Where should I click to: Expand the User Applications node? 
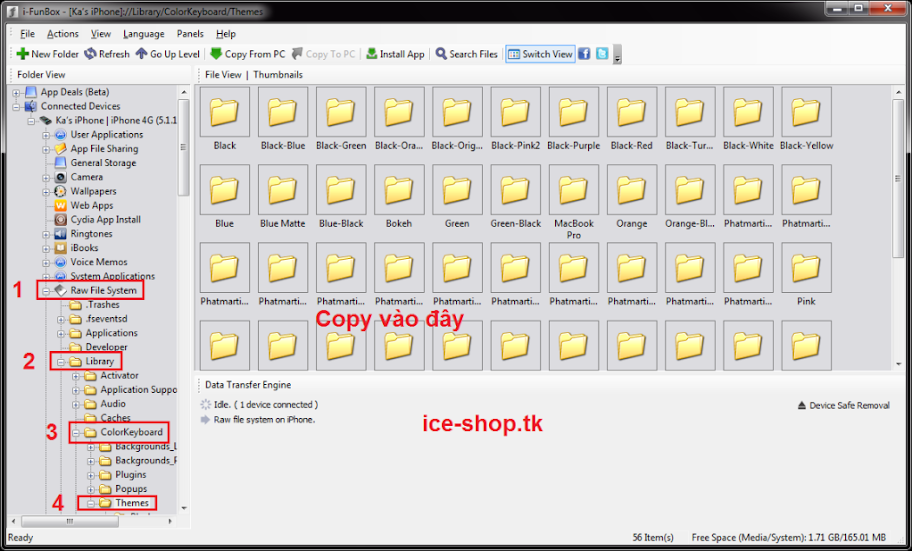point(46,135)
